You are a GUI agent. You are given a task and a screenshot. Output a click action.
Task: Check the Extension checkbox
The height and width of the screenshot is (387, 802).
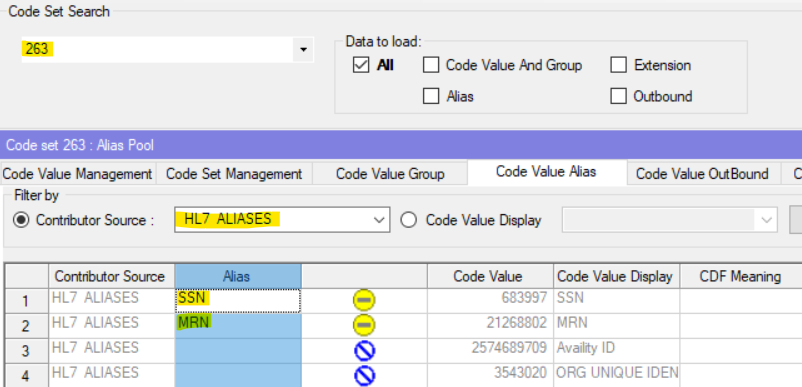point(619,65)
